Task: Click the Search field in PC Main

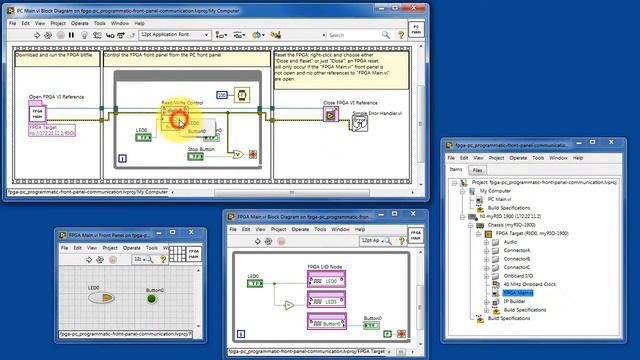Action: point(353,36)
